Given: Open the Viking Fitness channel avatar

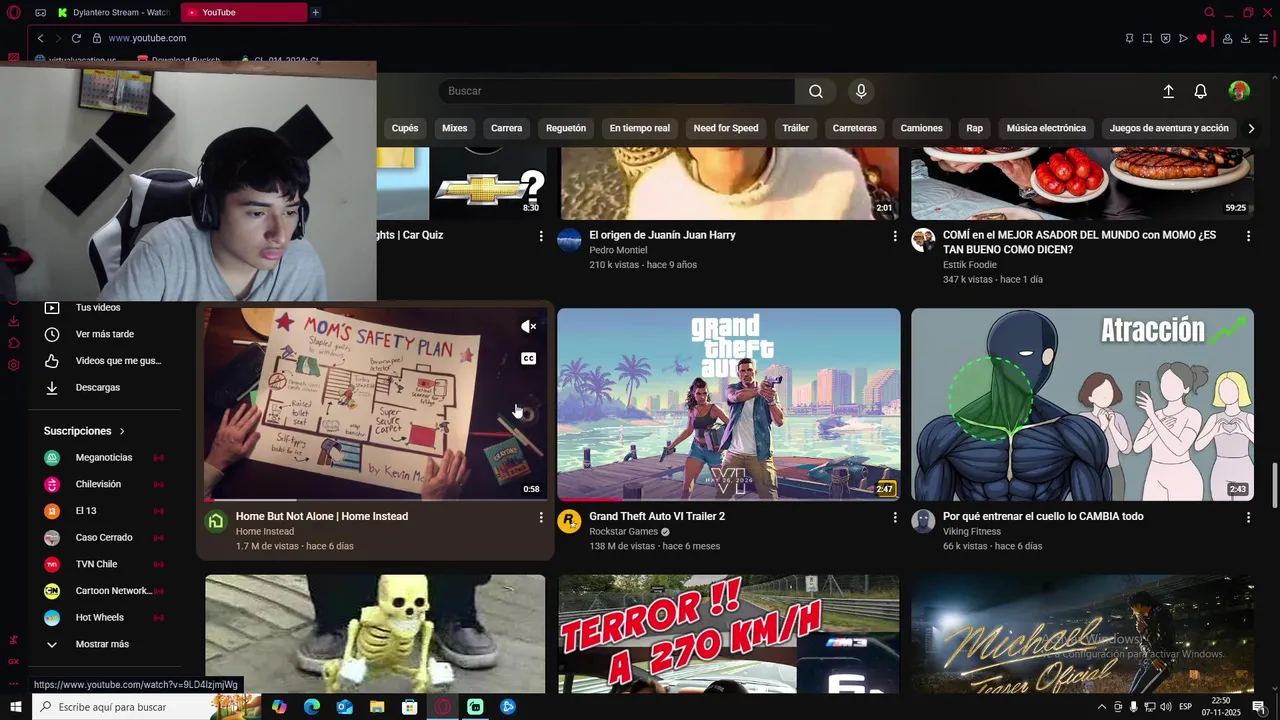Looking at the screenshot, I should click(x=923, y=521).
